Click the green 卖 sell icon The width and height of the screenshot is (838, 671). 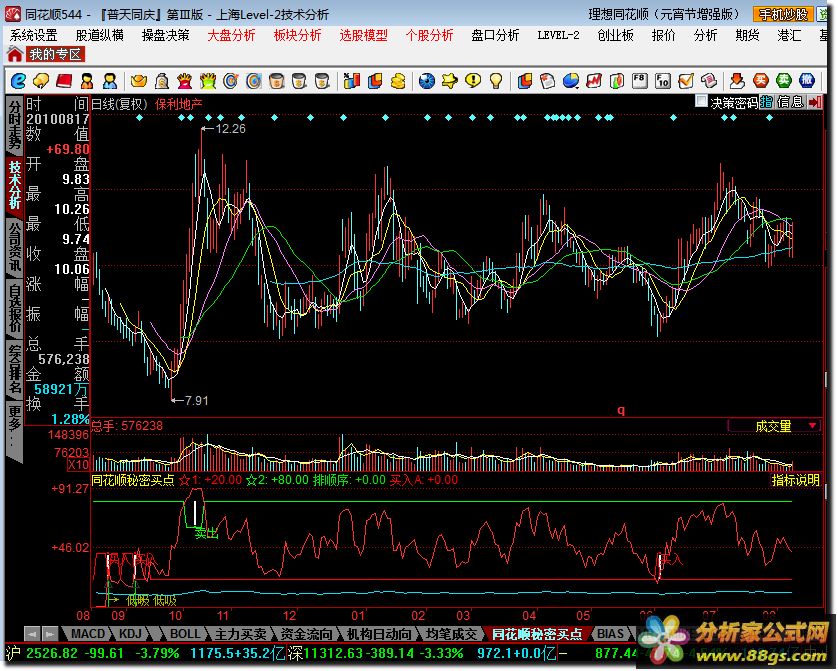tap(784, 81)
